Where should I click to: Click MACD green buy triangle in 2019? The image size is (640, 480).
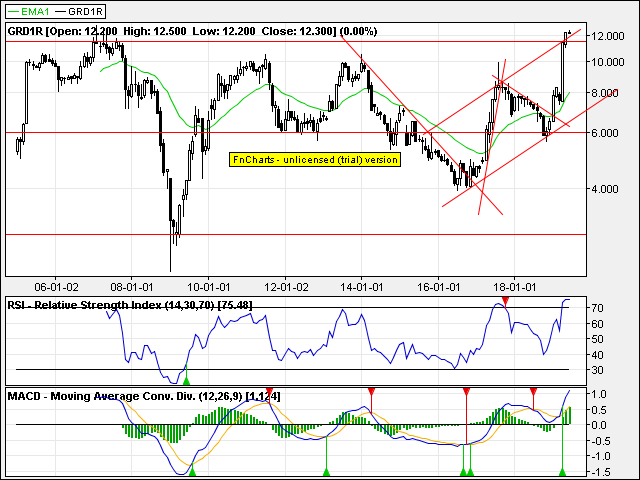(x=562, y=472)
